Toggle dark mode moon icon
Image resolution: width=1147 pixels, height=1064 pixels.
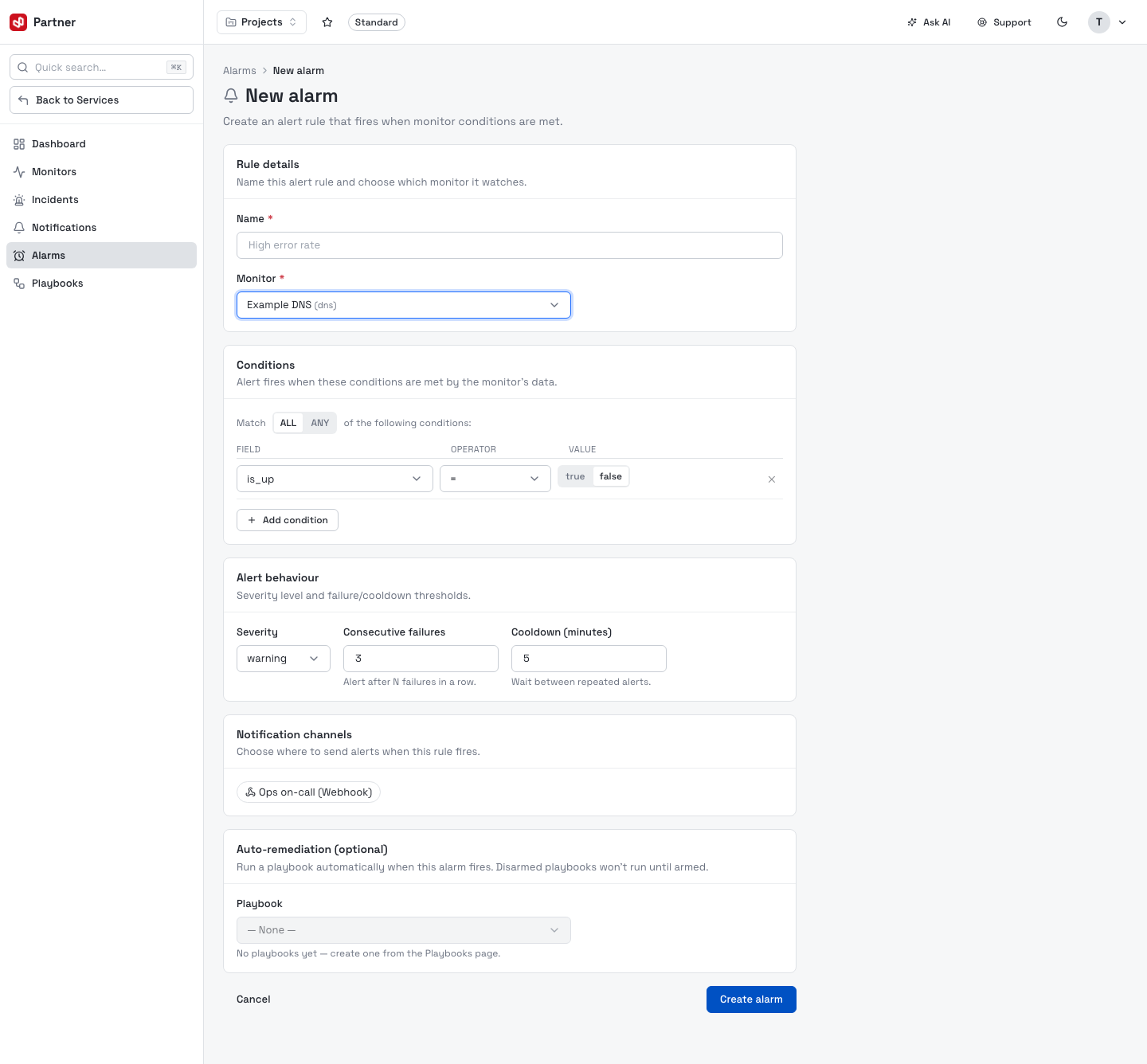coord(1062,22)
